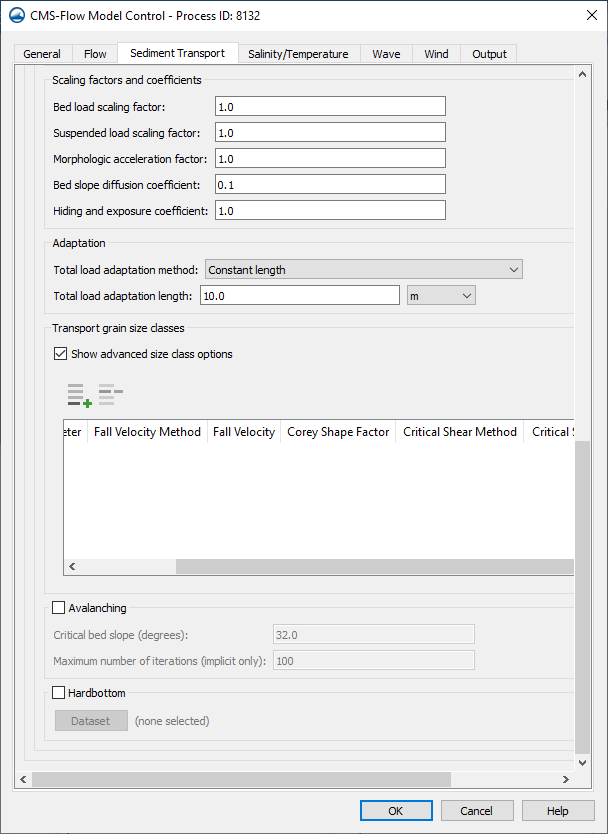Click the disabled Dataset button
Screen dimensions: 608x834
pos(91,721)
